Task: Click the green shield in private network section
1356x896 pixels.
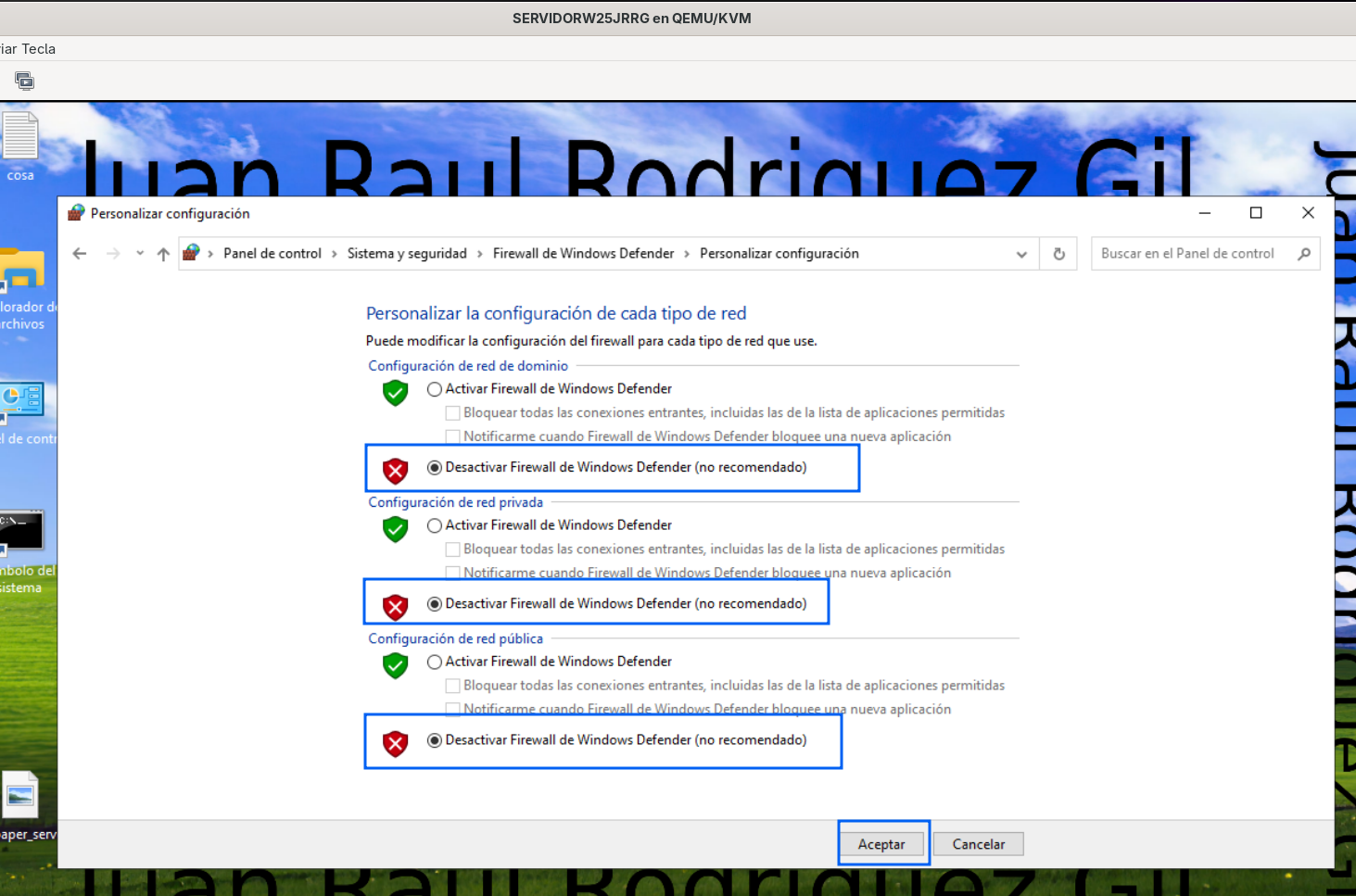Action: coord(396,529)
